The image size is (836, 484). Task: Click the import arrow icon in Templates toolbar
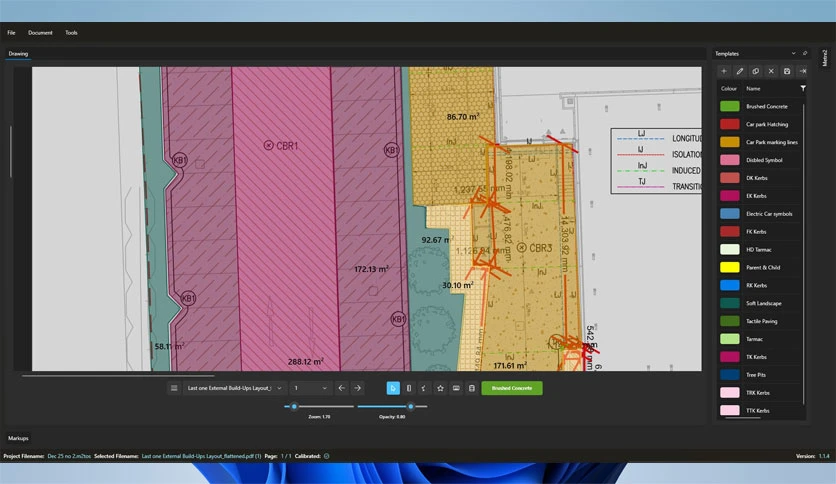coord(802,71)
